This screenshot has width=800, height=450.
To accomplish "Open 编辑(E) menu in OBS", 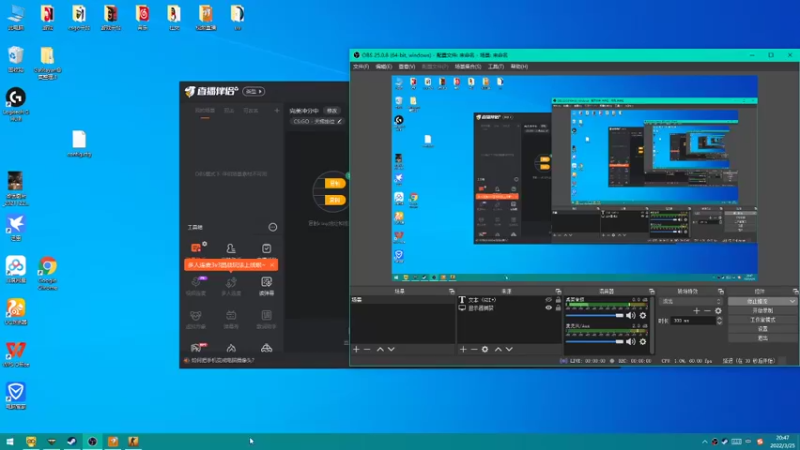I will (x=384, y=67).
